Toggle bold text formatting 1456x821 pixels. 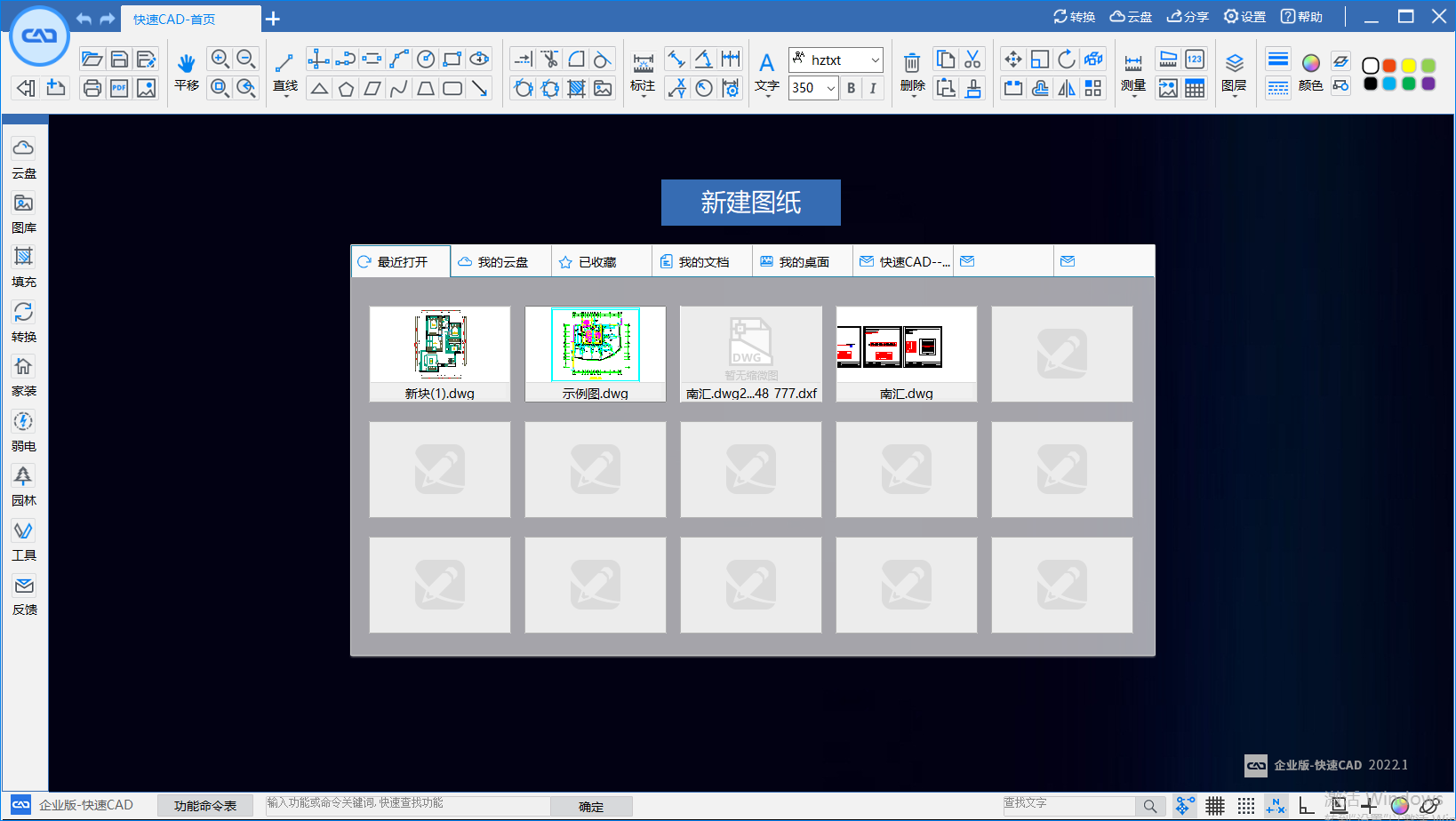[x=851, y=88]
